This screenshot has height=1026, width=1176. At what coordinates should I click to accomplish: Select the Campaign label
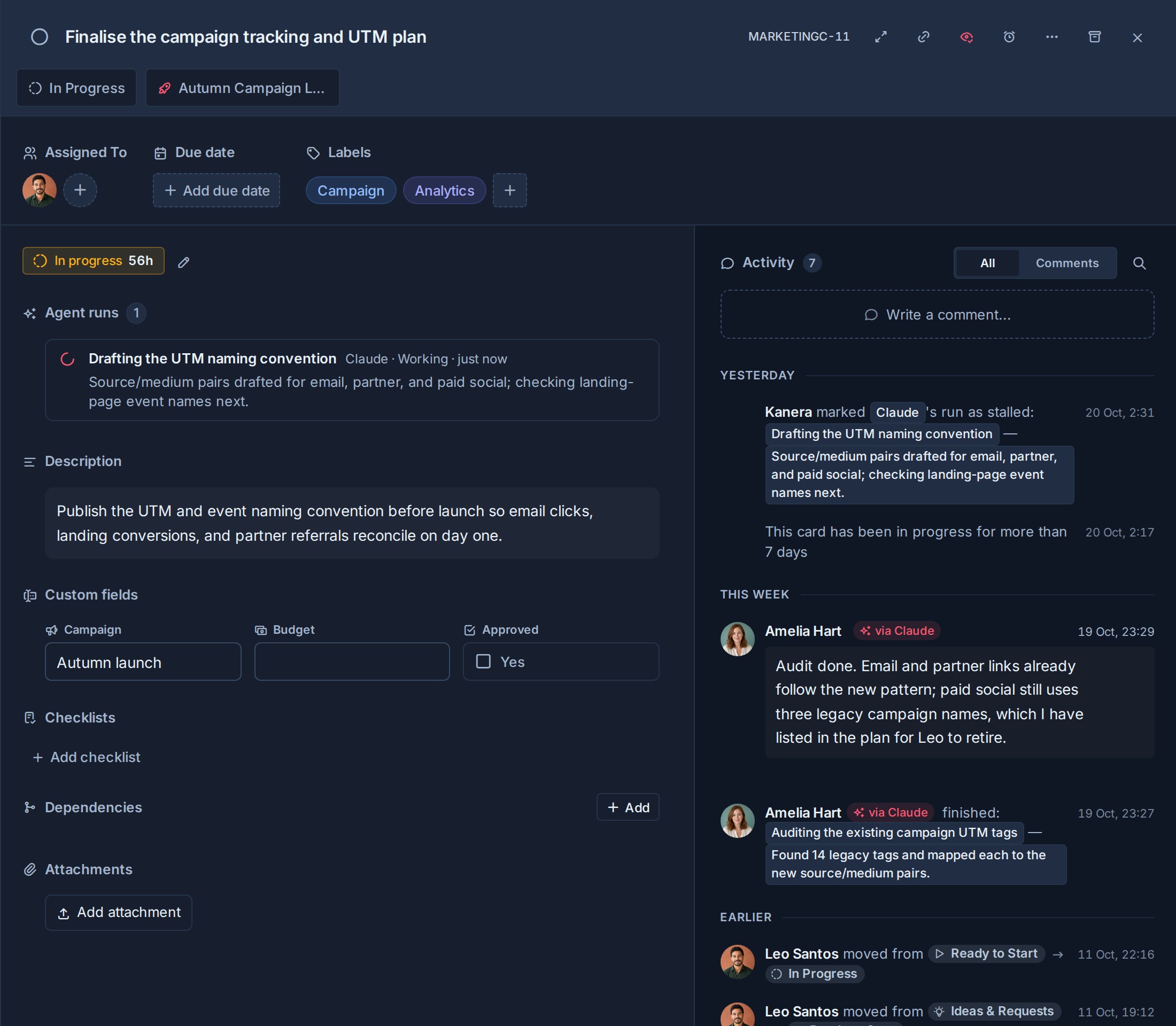(x=351, y=191)
